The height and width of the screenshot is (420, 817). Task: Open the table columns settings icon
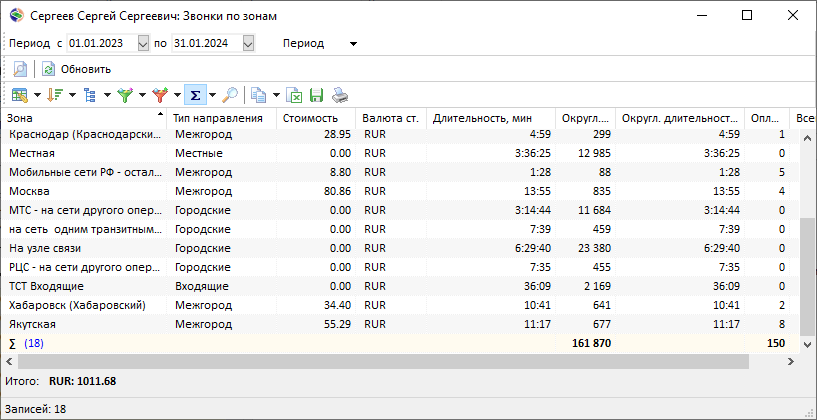(20, 95)
